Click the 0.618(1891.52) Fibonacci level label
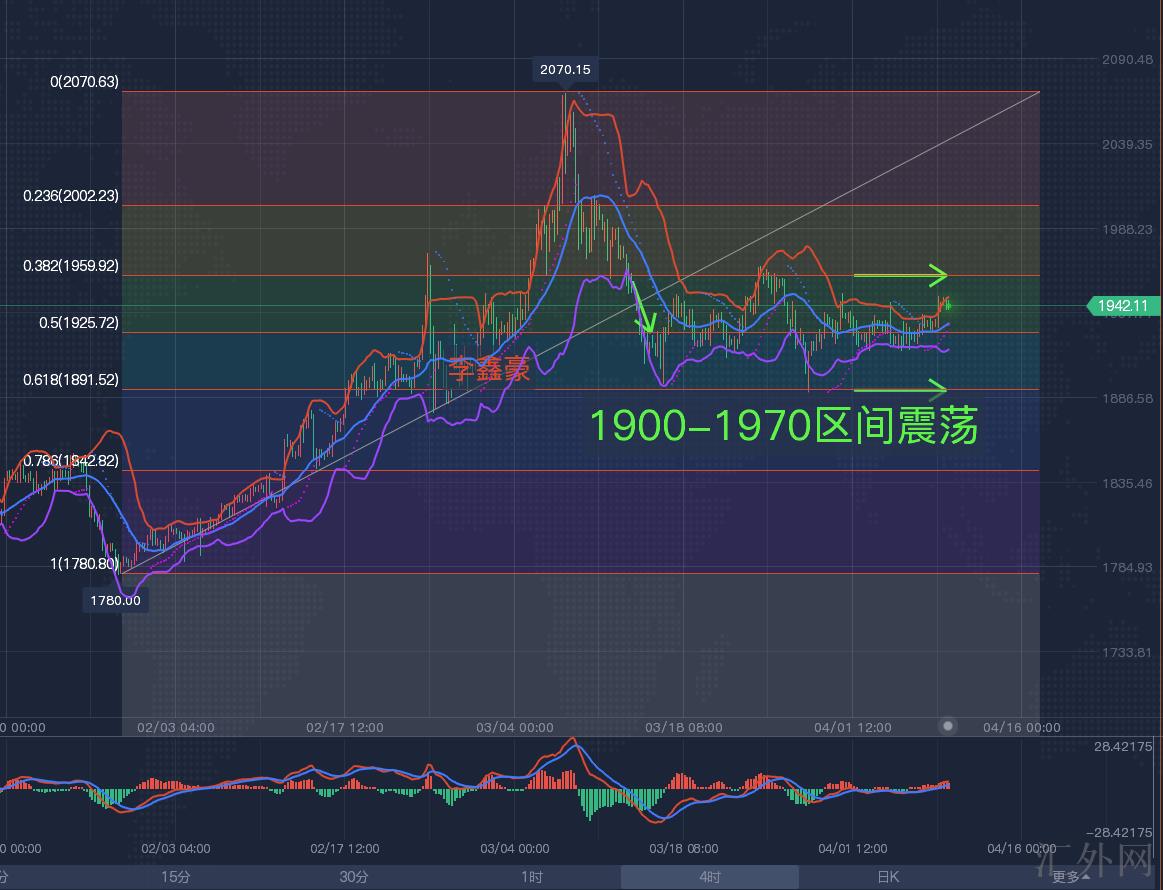1163x890 pixels. click(x=70, y=380)
